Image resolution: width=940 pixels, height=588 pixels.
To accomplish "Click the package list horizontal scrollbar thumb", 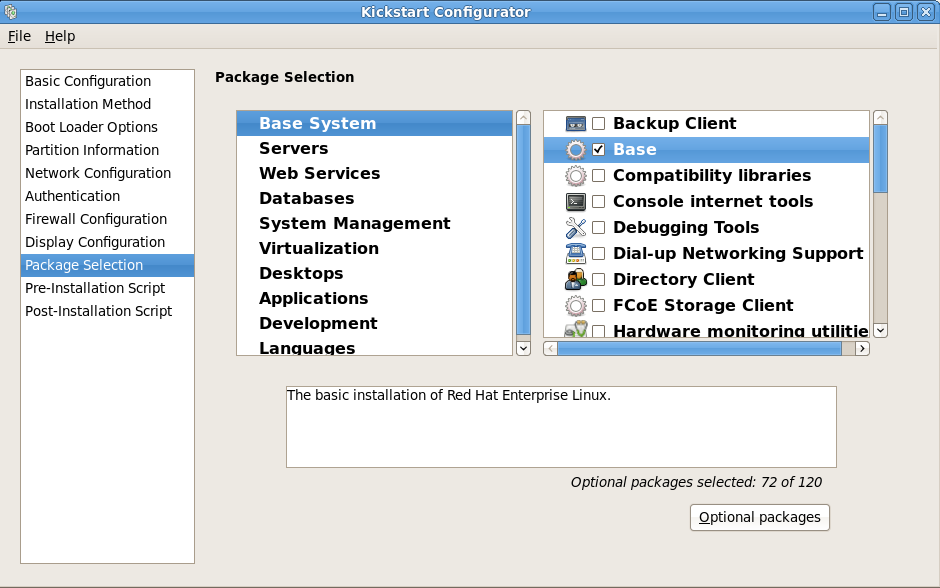I will (699, 348).
